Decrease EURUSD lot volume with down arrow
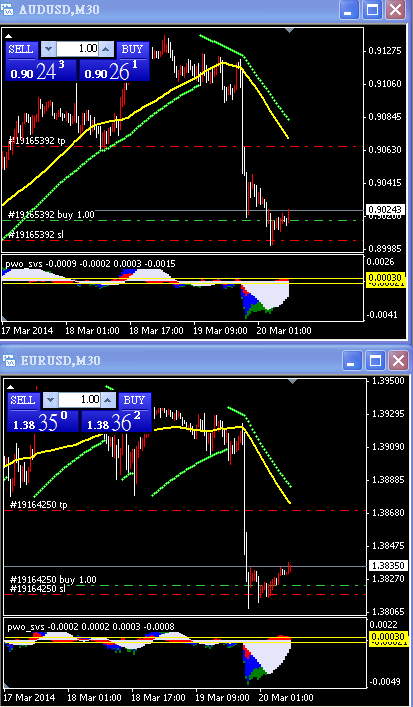The image size is (413, 707). 50,399
